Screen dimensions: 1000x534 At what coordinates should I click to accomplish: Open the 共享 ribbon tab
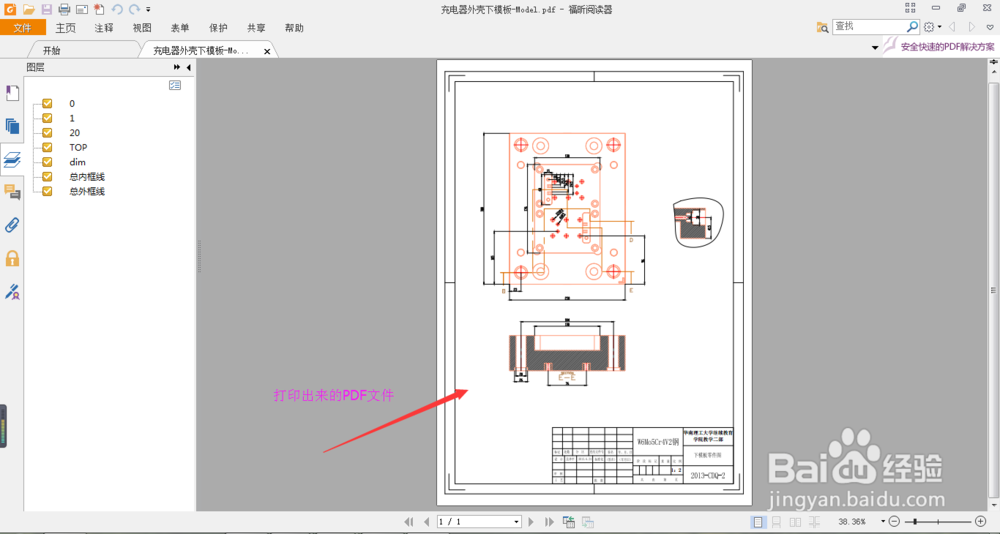point(256,27)
